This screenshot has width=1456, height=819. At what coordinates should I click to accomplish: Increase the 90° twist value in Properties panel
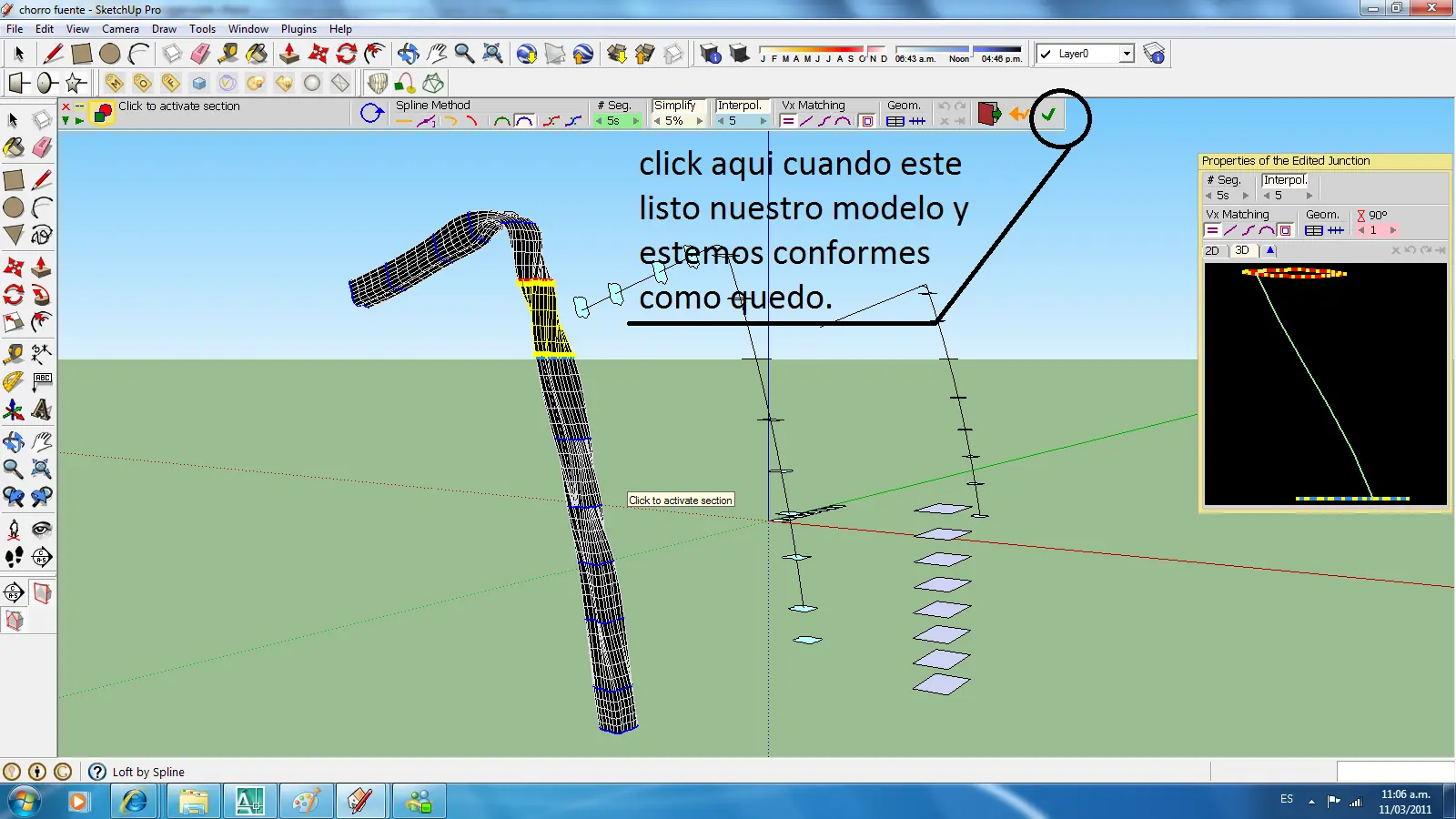[x=1393, y=230]
